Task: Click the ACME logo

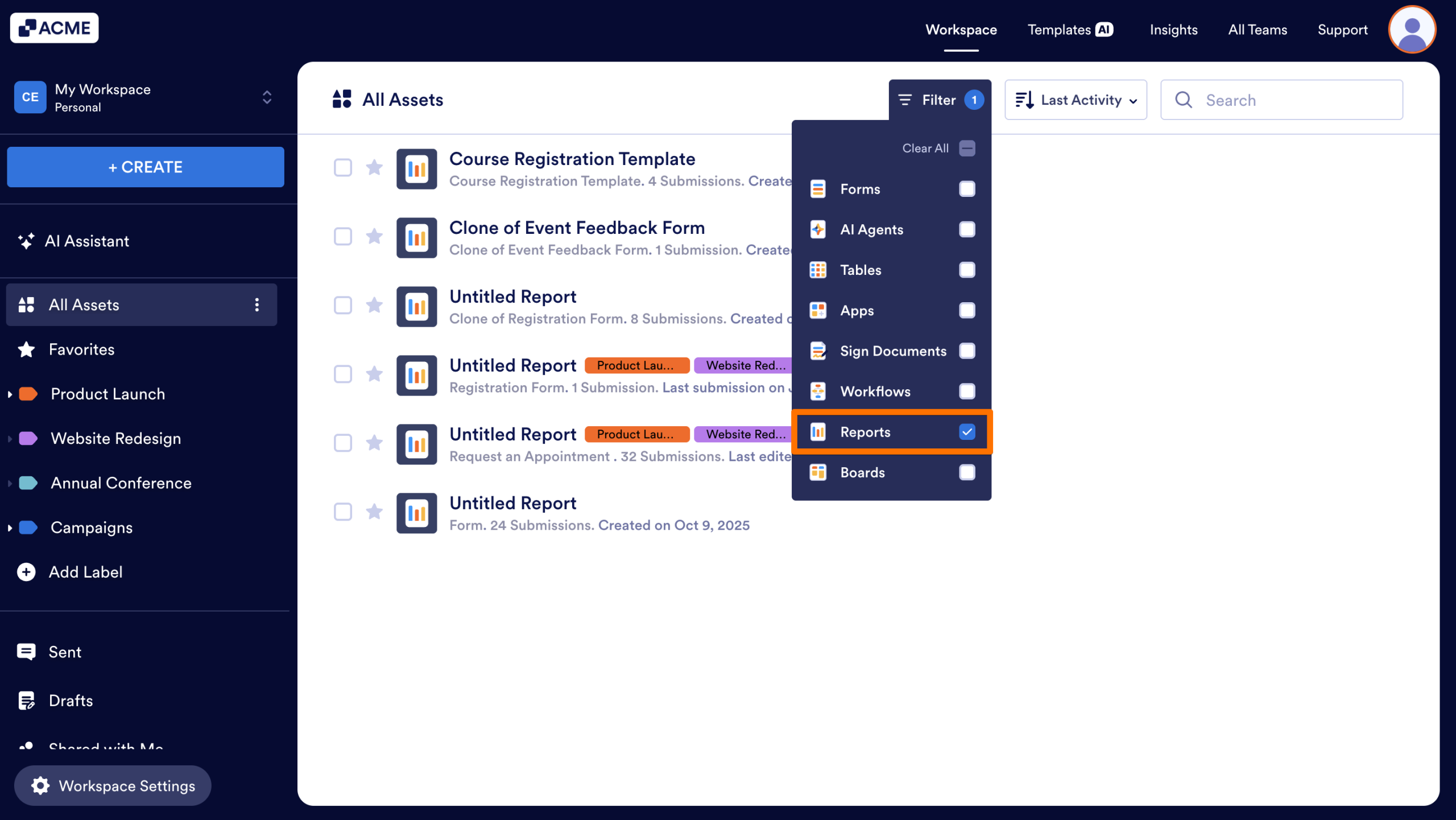Action: pos(54,27)
